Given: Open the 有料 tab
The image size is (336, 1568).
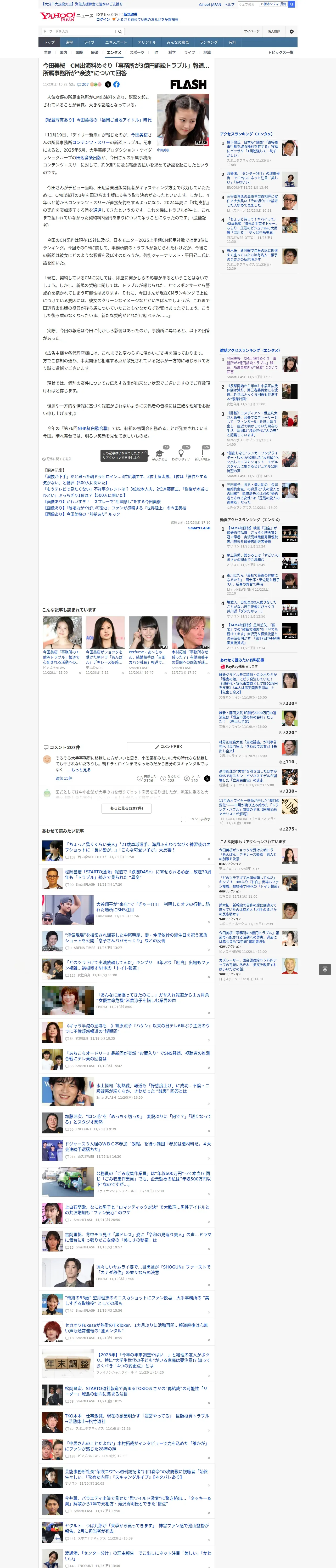Looking at the screenshot, I should [232, 43].
